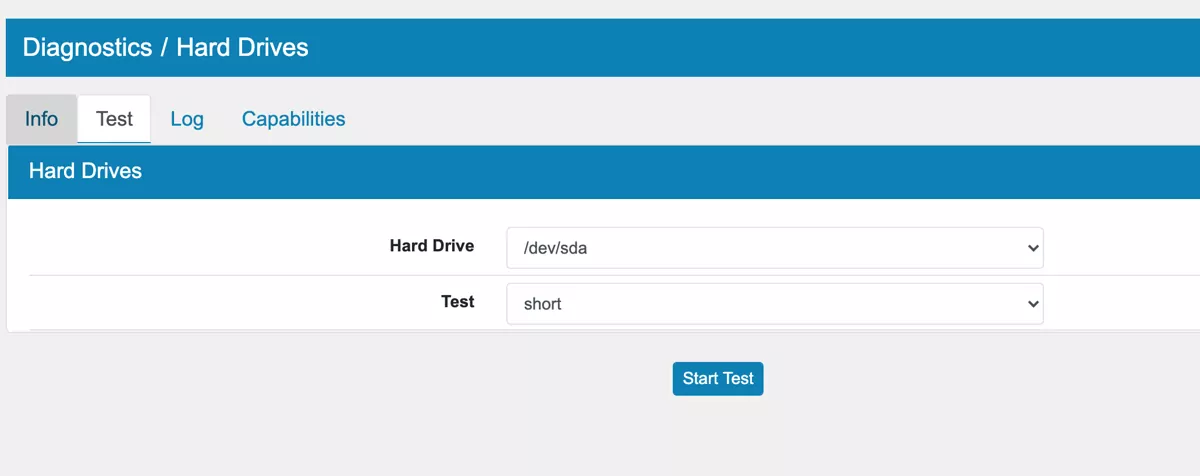Click the 'Diagnostics / Hard Drives' page title

[x=165, y=47]
